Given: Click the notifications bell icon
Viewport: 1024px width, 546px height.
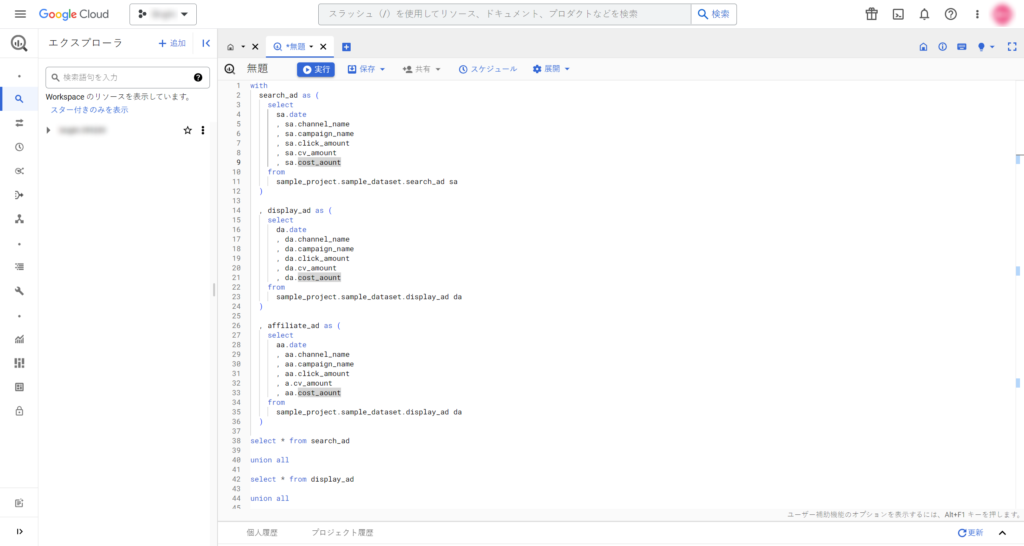Looking at the screenshot, I should click(924, 14).
